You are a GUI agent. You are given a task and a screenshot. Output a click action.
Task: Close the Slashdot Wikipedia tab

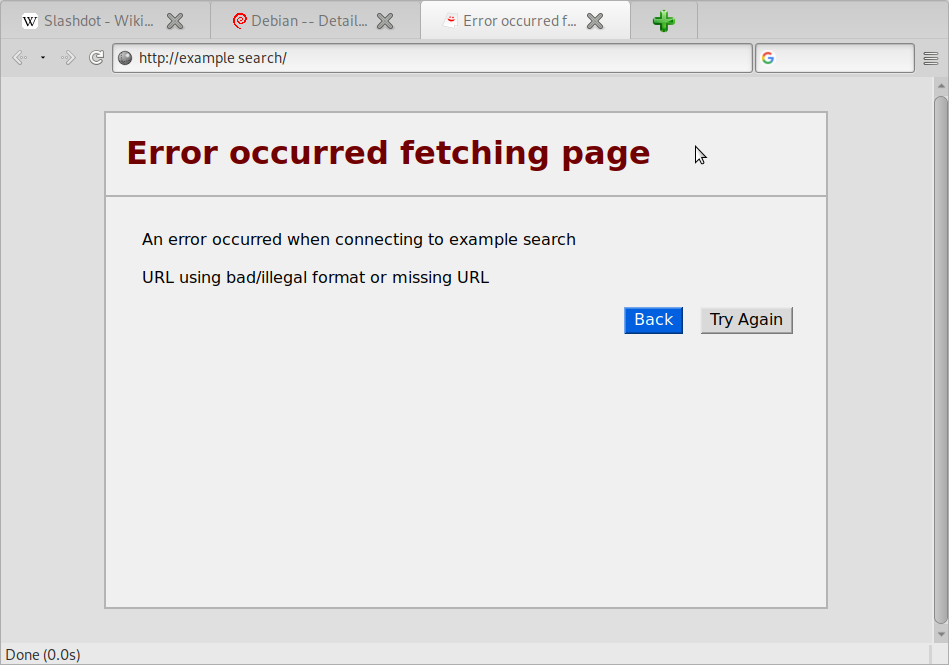point(175,21)
